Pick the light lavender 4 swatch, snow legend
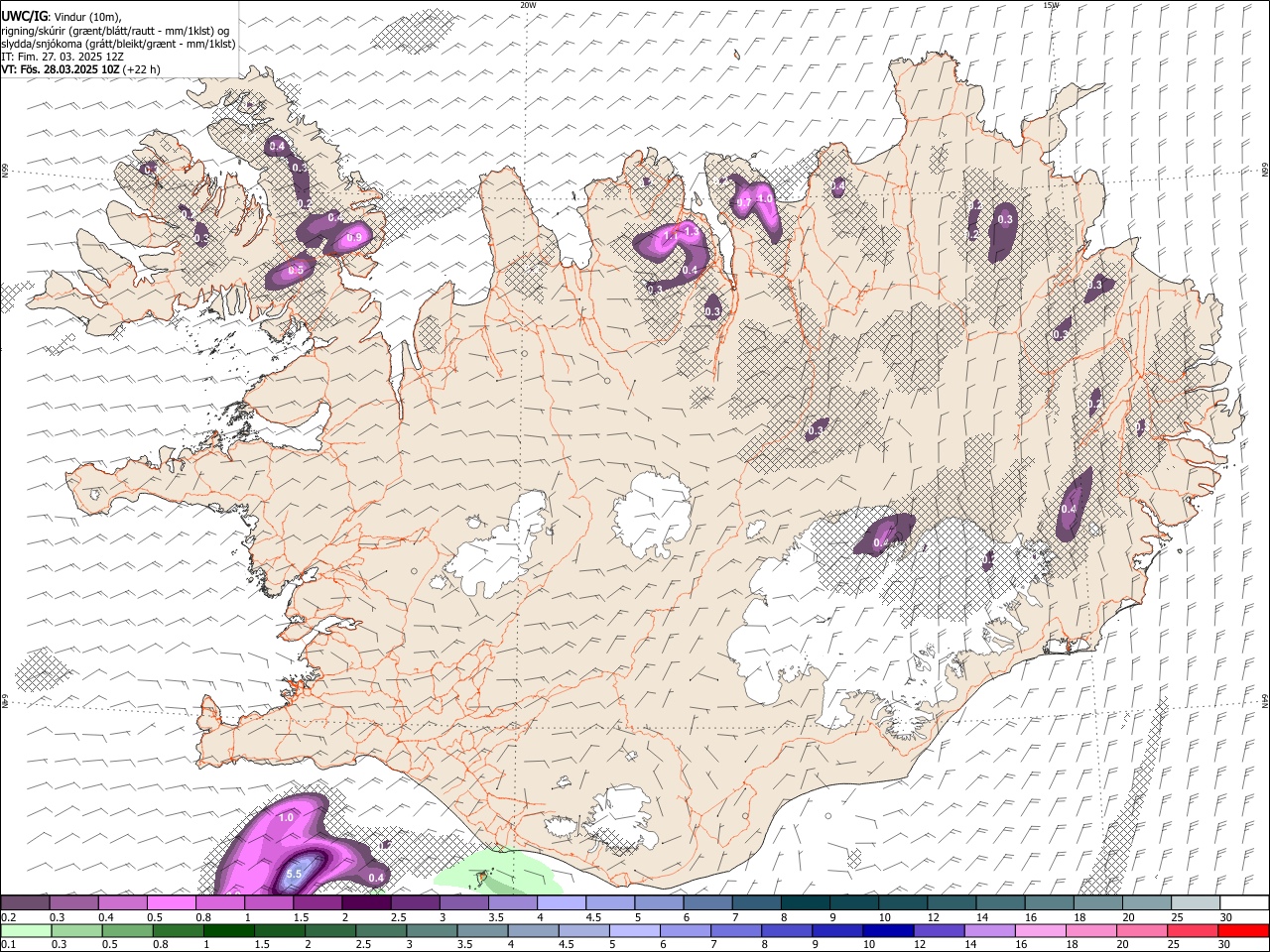1270x952 pixels. click(x=562, y=902)
